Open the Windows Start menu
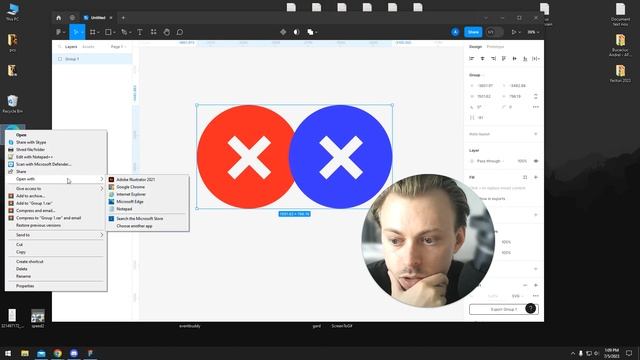This screenshot has width=640, height=360. click(x=8, y=353)
